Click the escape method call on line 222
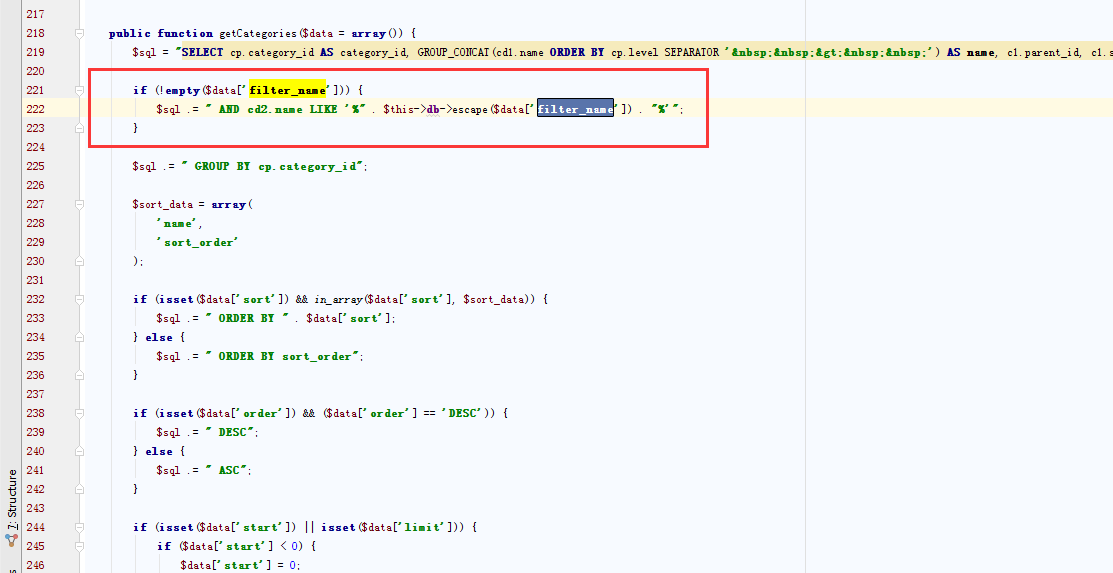 [x=469, y=109]
